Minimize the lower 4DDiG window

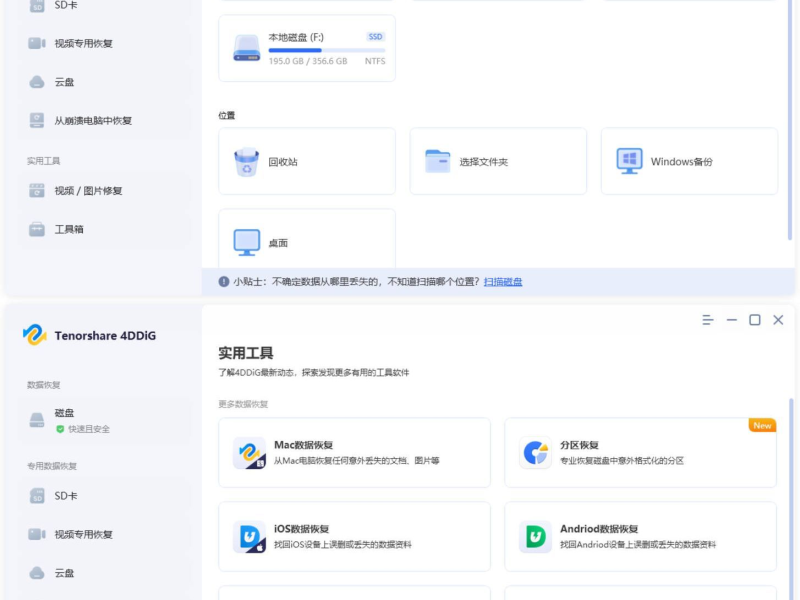[732, 320]
